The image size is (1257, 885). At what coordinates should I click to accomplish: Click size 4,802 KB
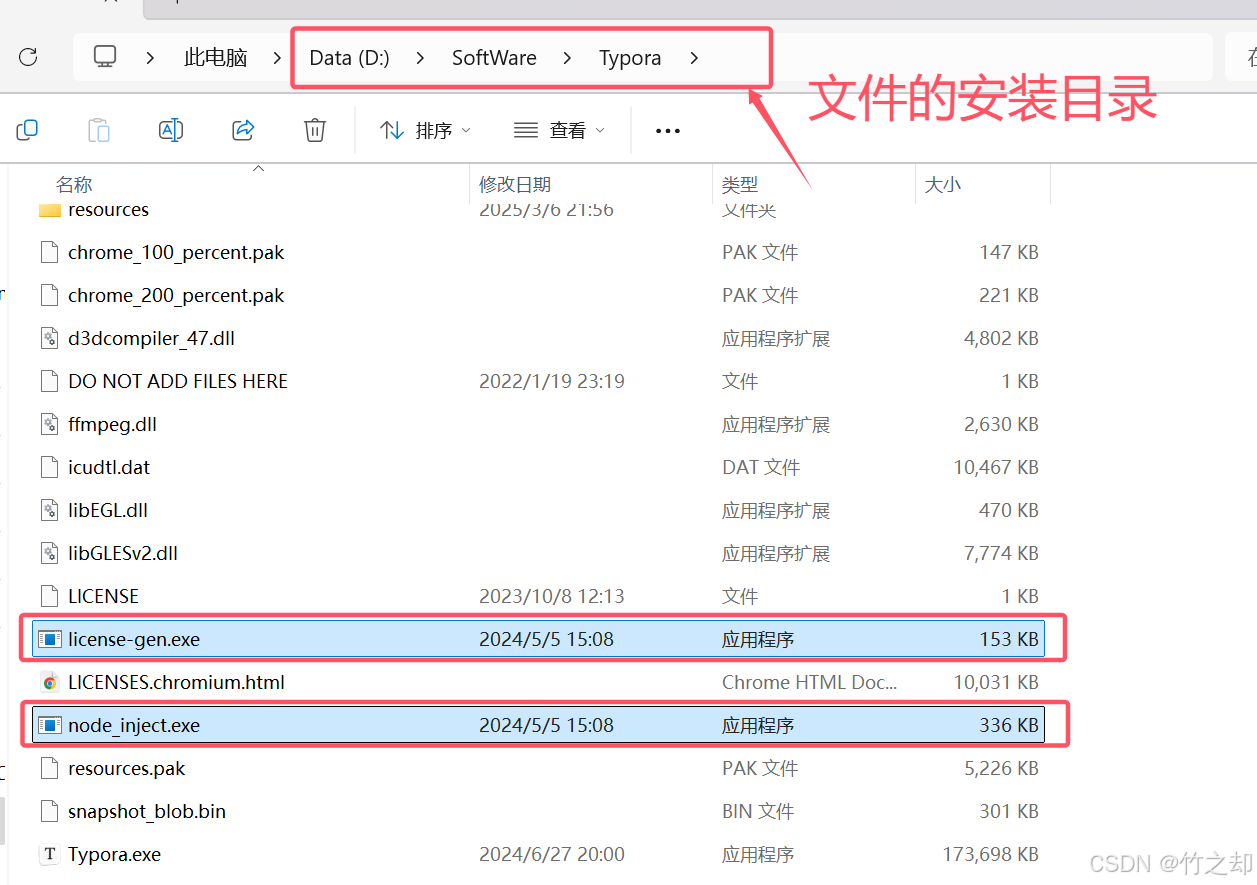click(x=1001, y=338)
